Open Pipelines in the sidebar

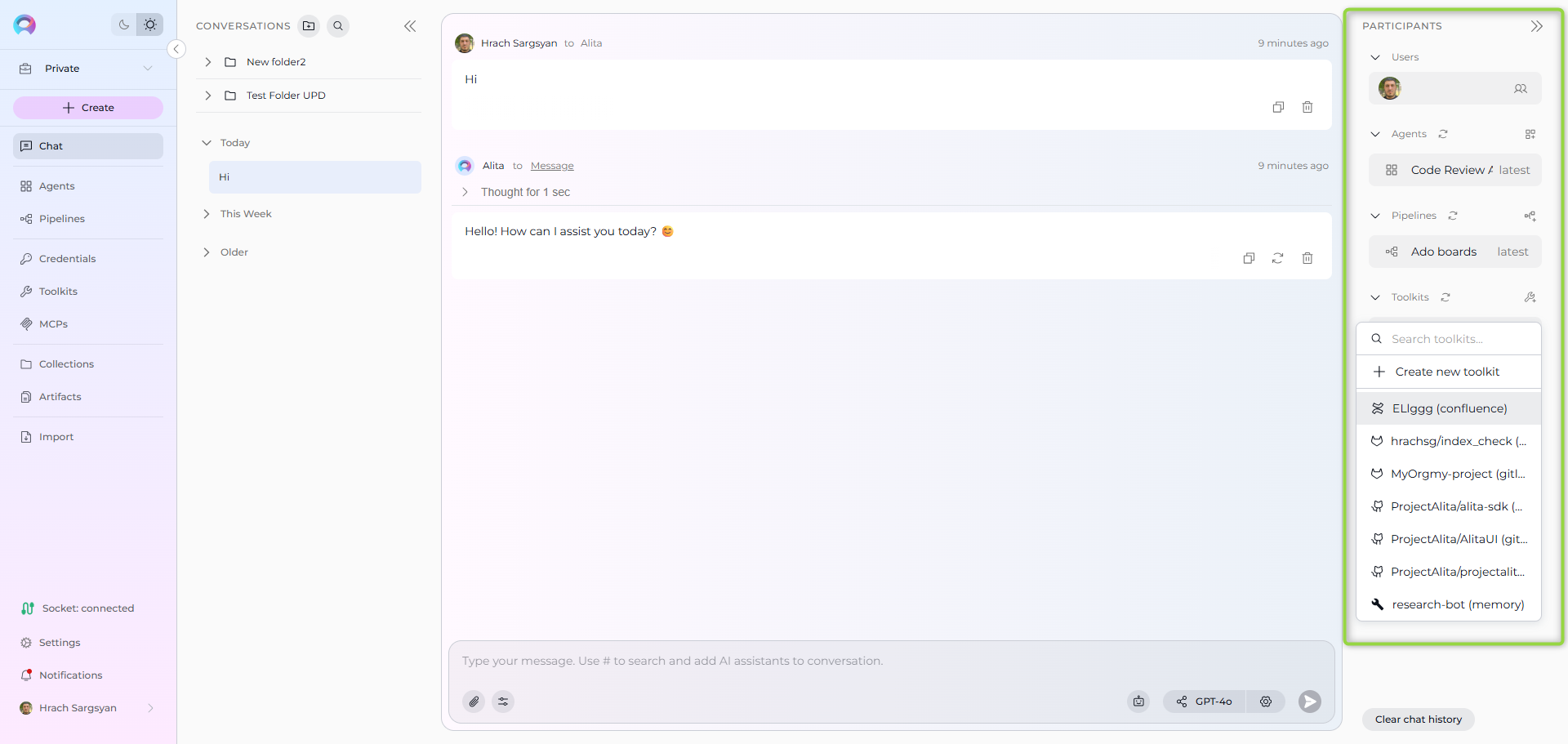[x=62, y=219]
